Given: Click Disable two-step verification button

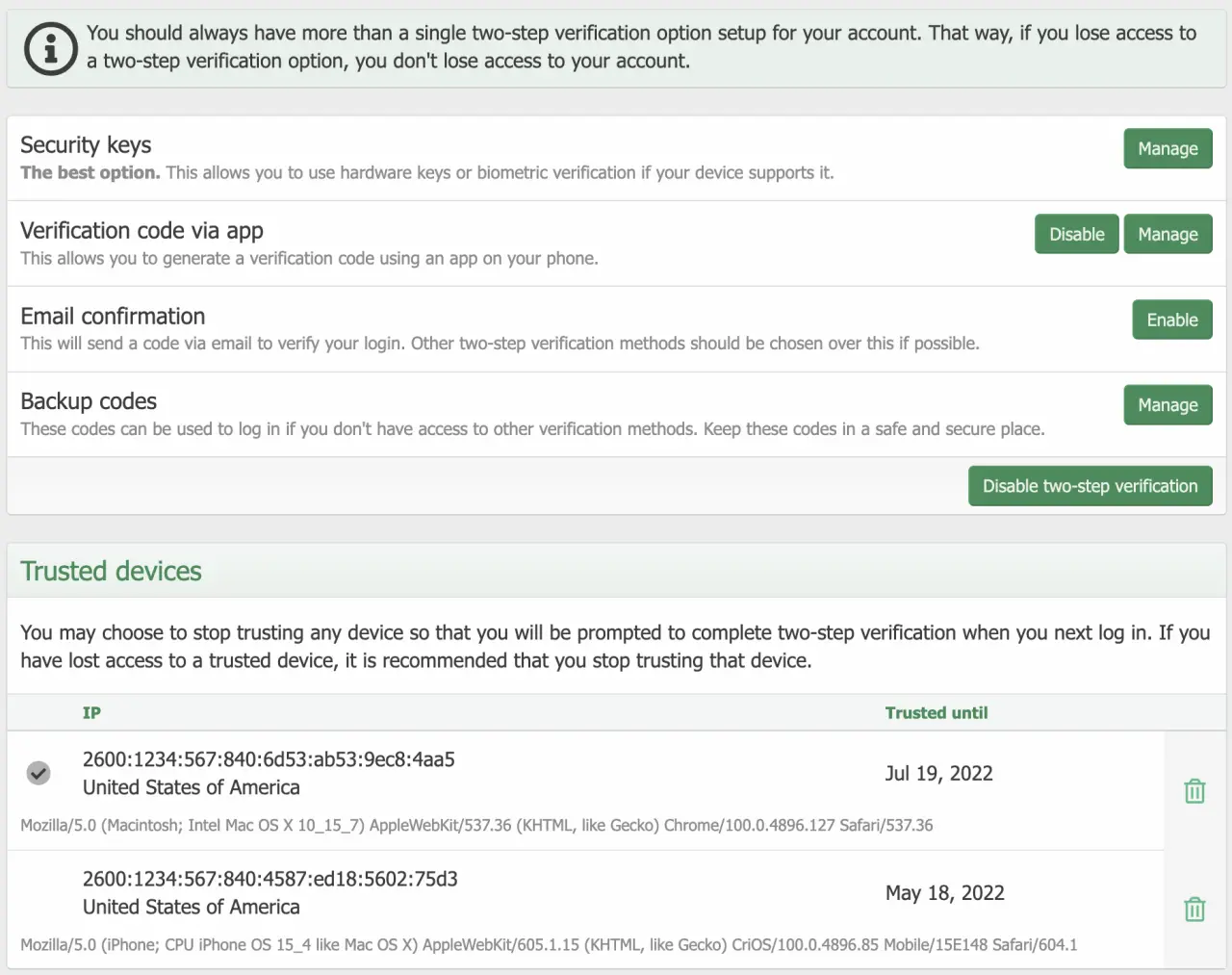Looking at the screenshot, I should click(1090, 487).
